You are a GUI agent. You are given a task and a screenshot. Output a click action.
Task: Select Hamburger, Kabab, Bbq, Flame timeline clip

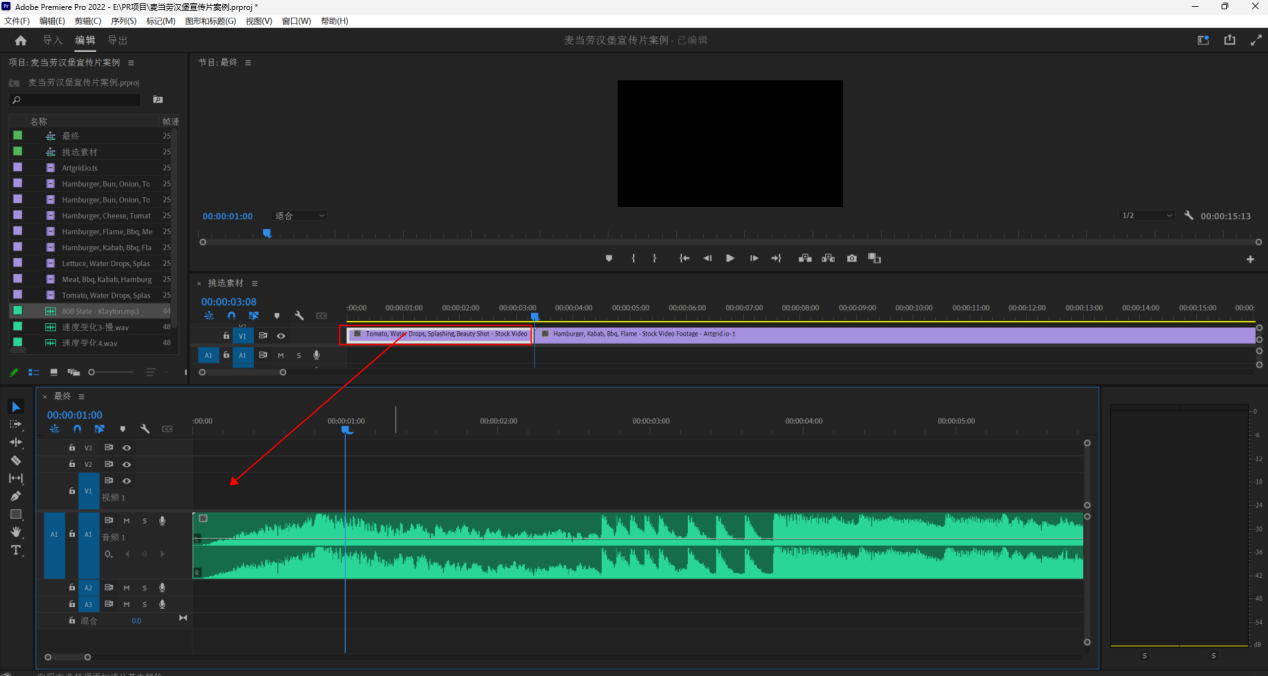click(x=895, y=334)
